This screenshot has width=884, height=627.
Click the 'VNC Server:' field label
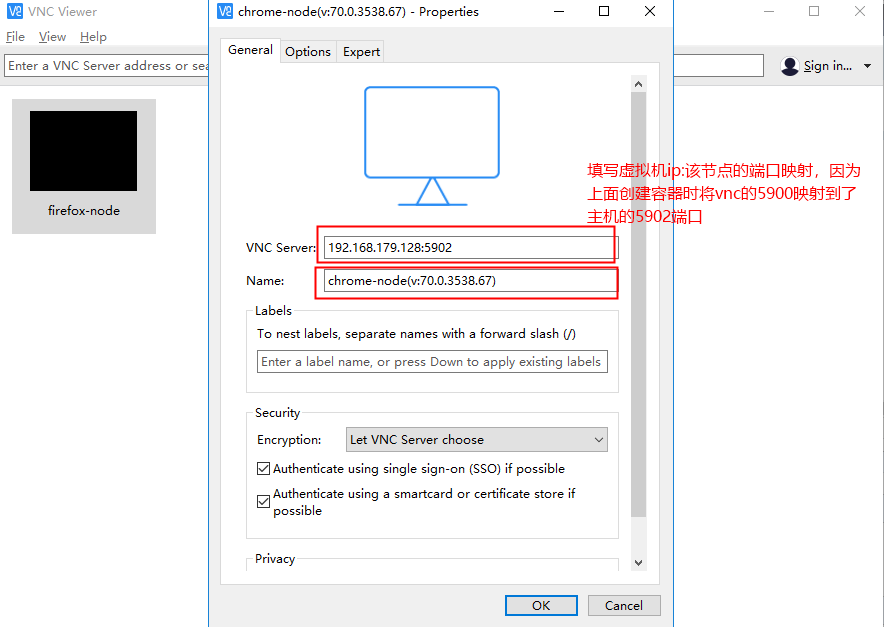click(281, 248)
